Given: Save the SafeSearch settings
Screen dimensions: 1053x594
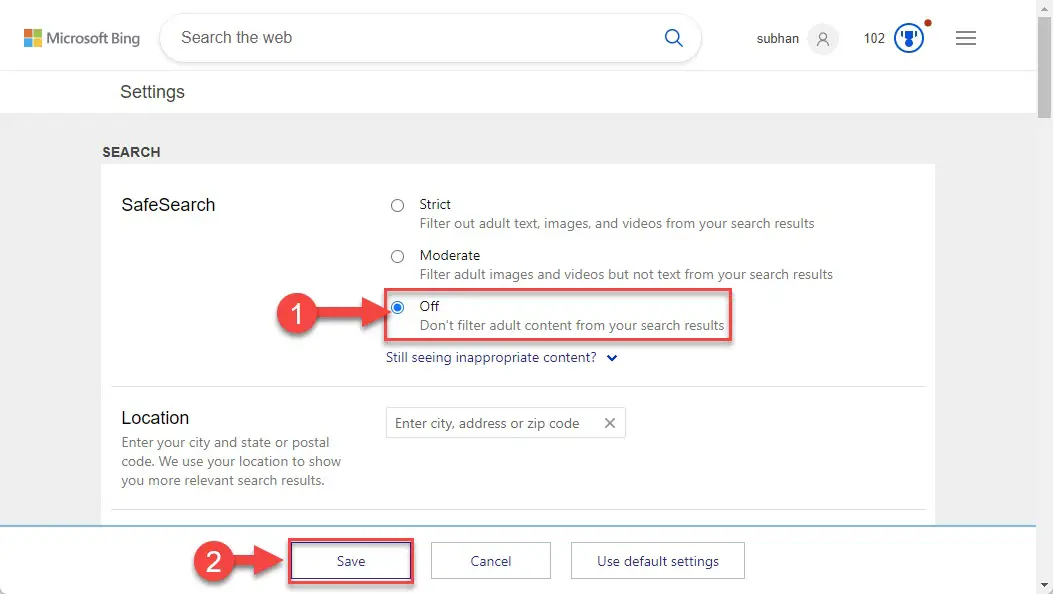Looking at the screenshot, I should [350, 560].
